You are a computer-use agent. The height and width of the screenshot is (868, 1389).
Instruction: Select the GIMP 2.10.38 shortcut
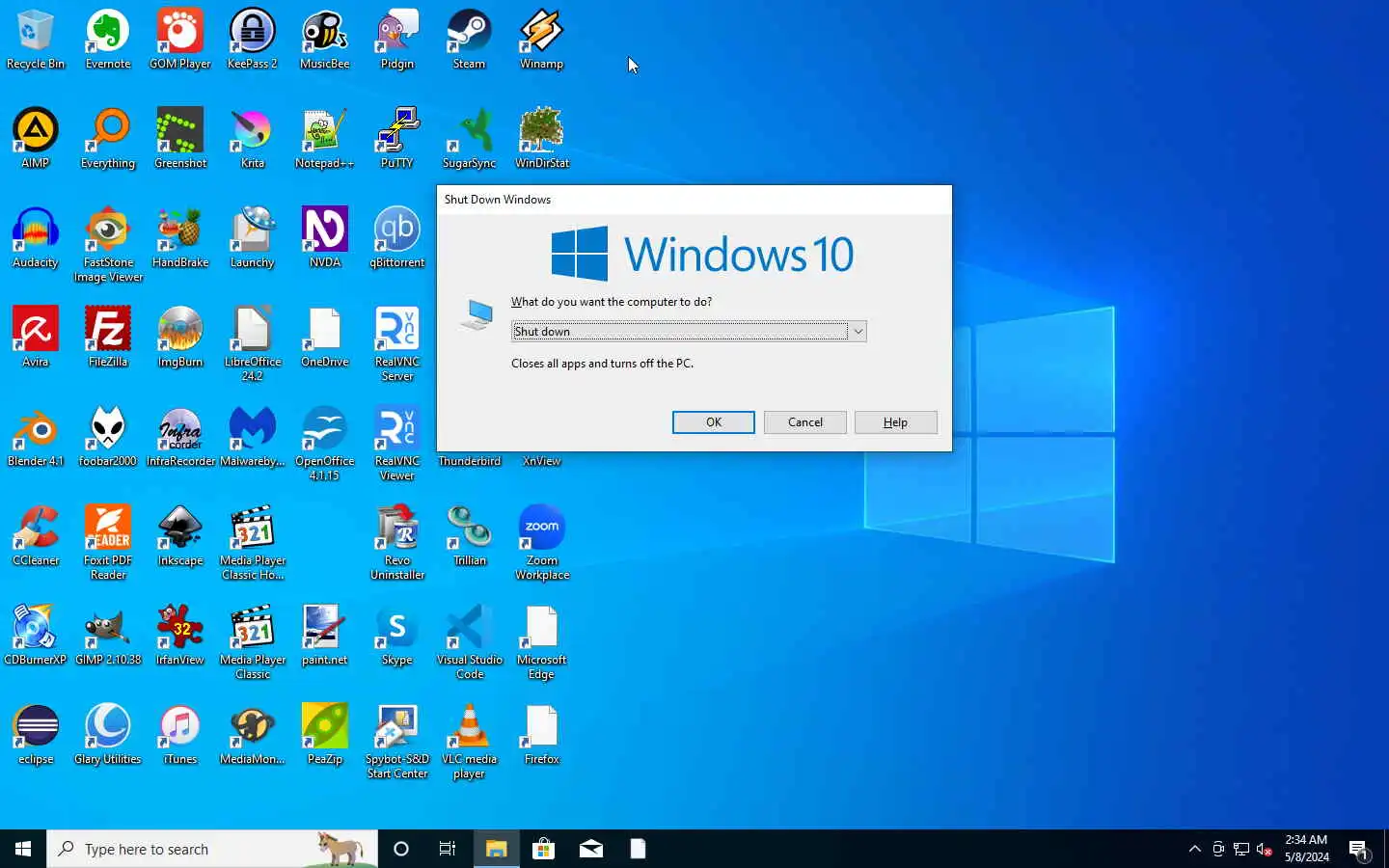108,636
